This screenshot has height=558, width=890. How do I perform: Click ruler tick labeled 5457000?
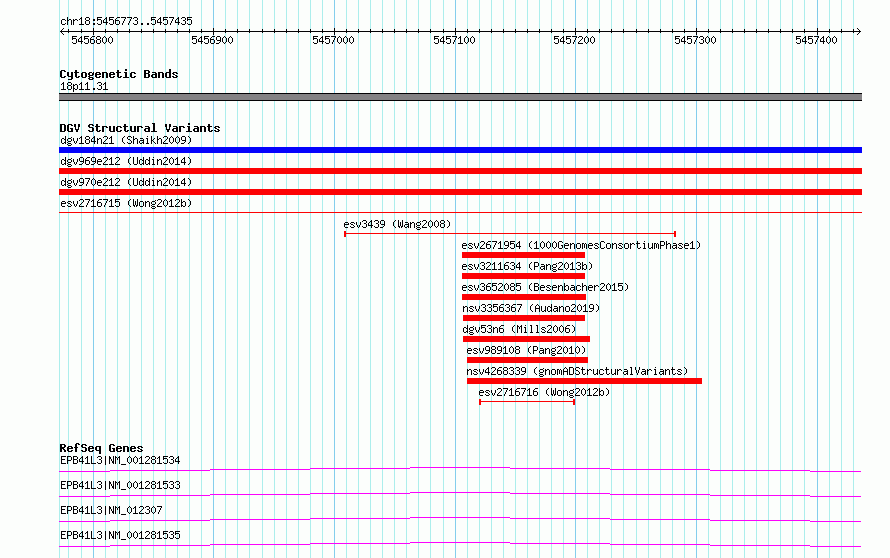[333, 40]
